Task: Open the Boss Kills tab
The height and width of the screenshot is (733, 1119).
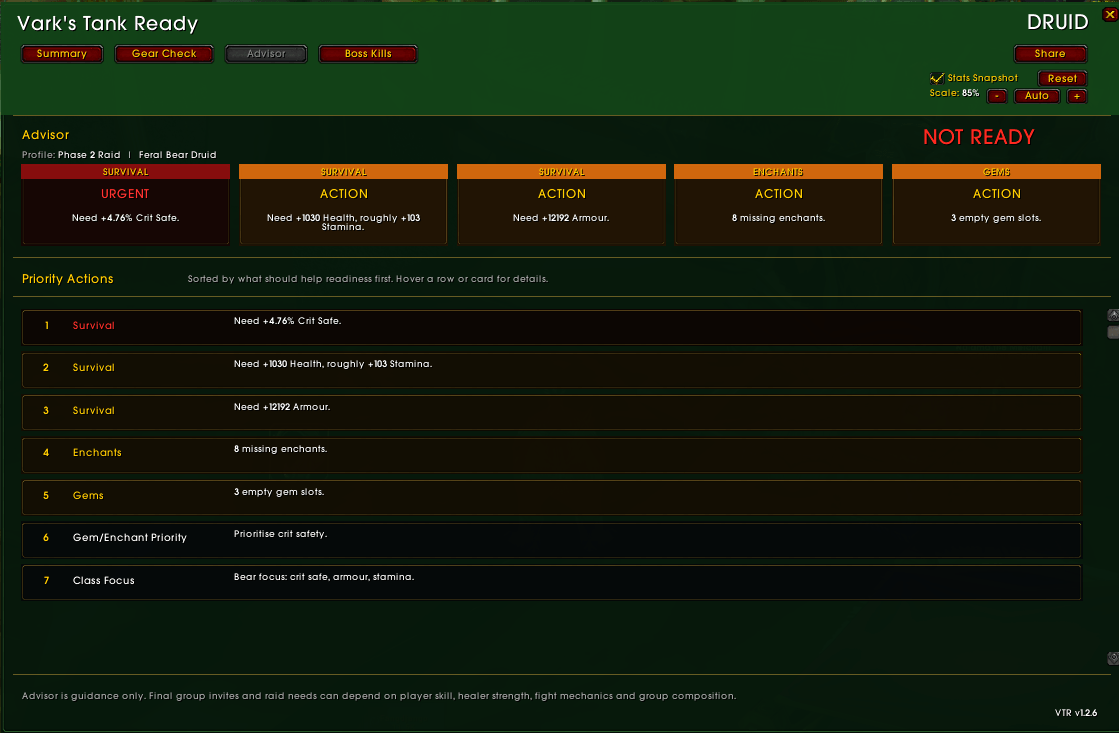Action: pos(368,54)
